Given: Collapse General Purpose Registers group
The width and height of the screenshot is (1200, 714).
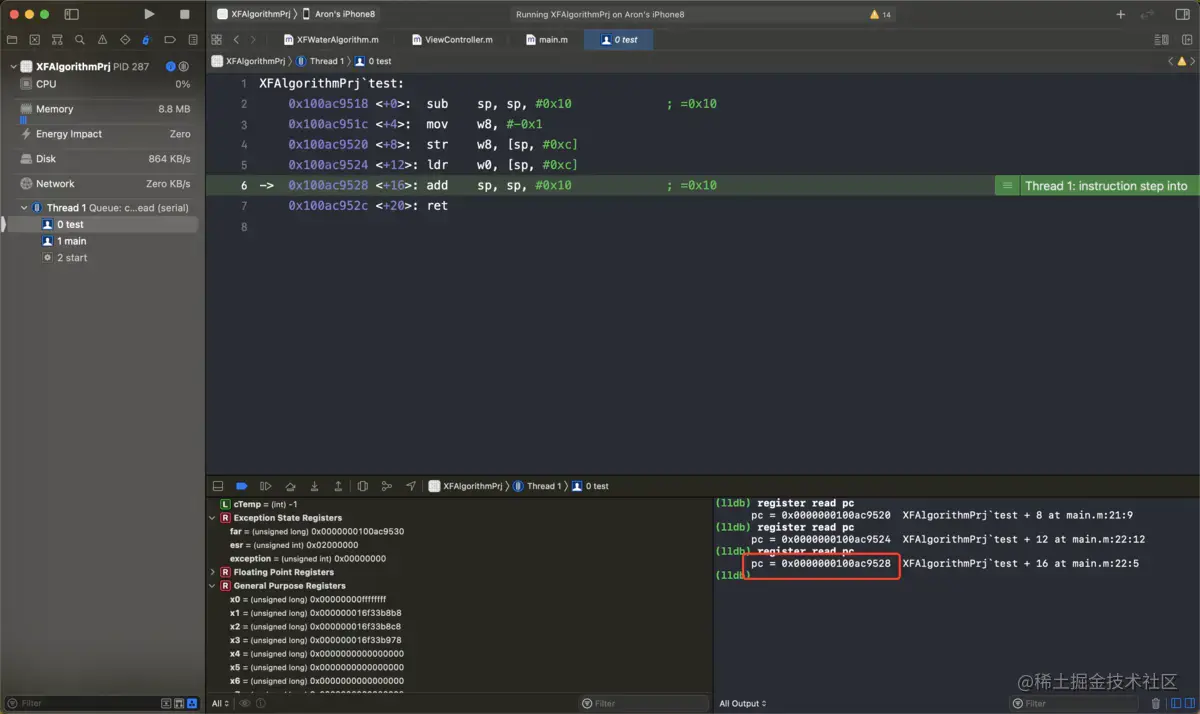Looking at the screenshot, I should click(212, 586).
